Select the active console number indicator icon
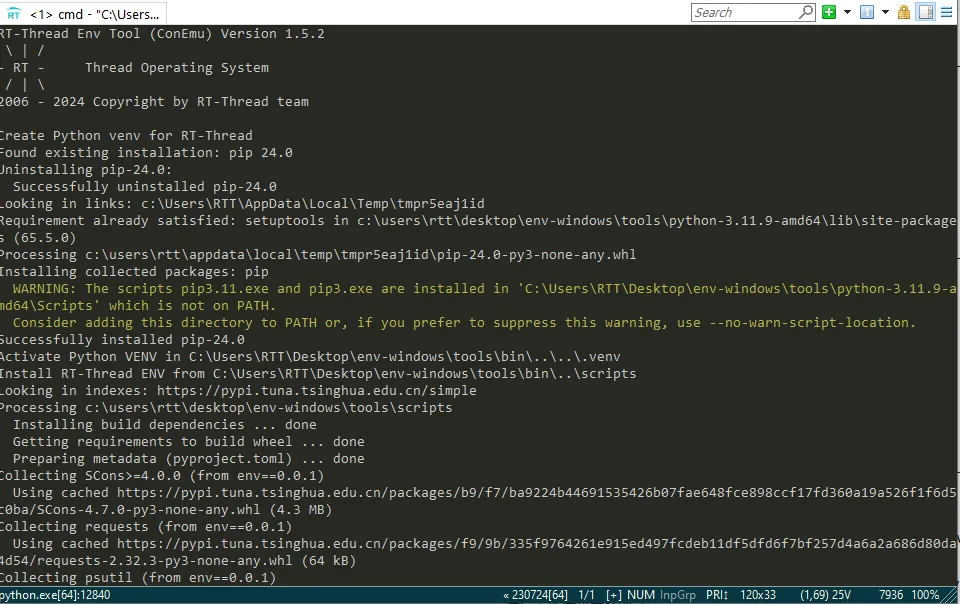The width and height of the screenshot is (960, 604). (867, 11)
